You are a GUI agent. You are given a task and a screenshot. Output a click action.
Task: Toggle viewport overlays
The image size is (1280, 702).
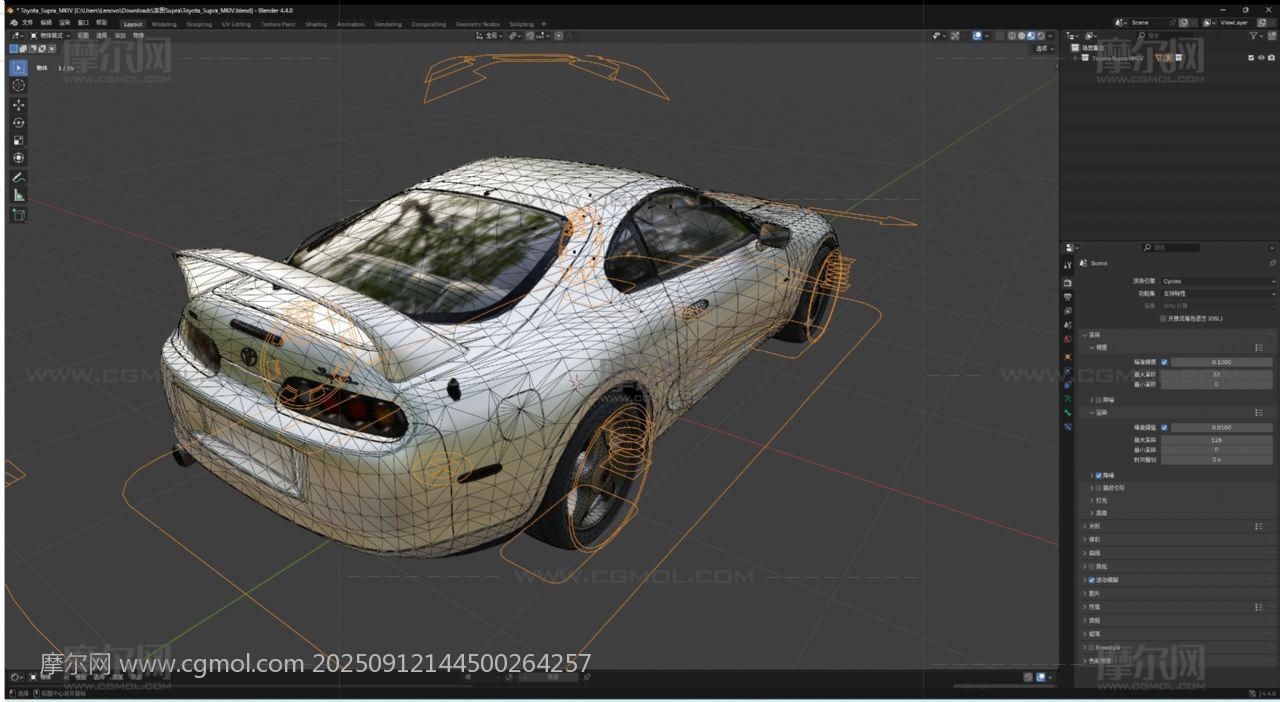(977, 35)
